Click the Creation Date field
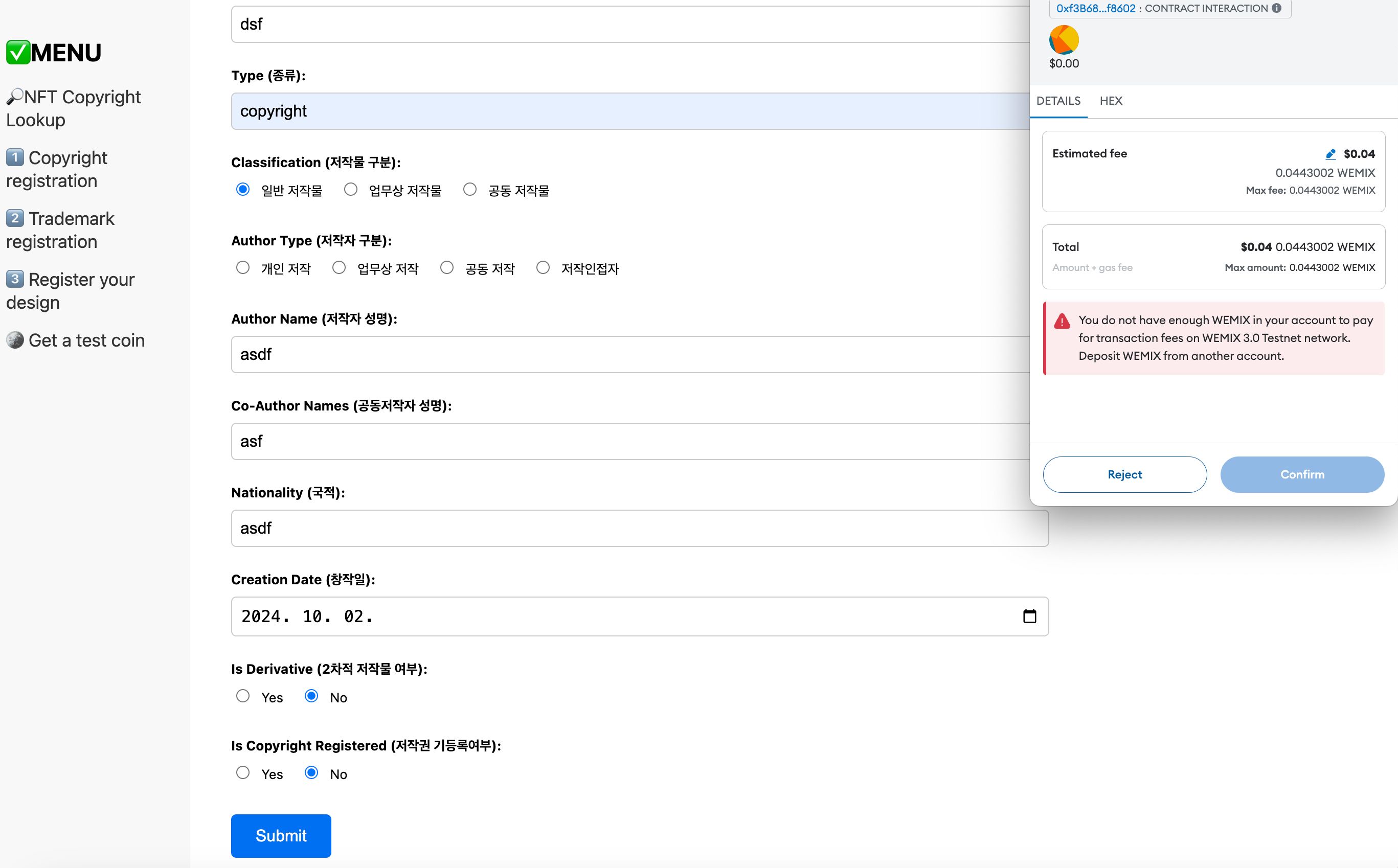Viewport: 1398px width, 868px height. [640, 616]
